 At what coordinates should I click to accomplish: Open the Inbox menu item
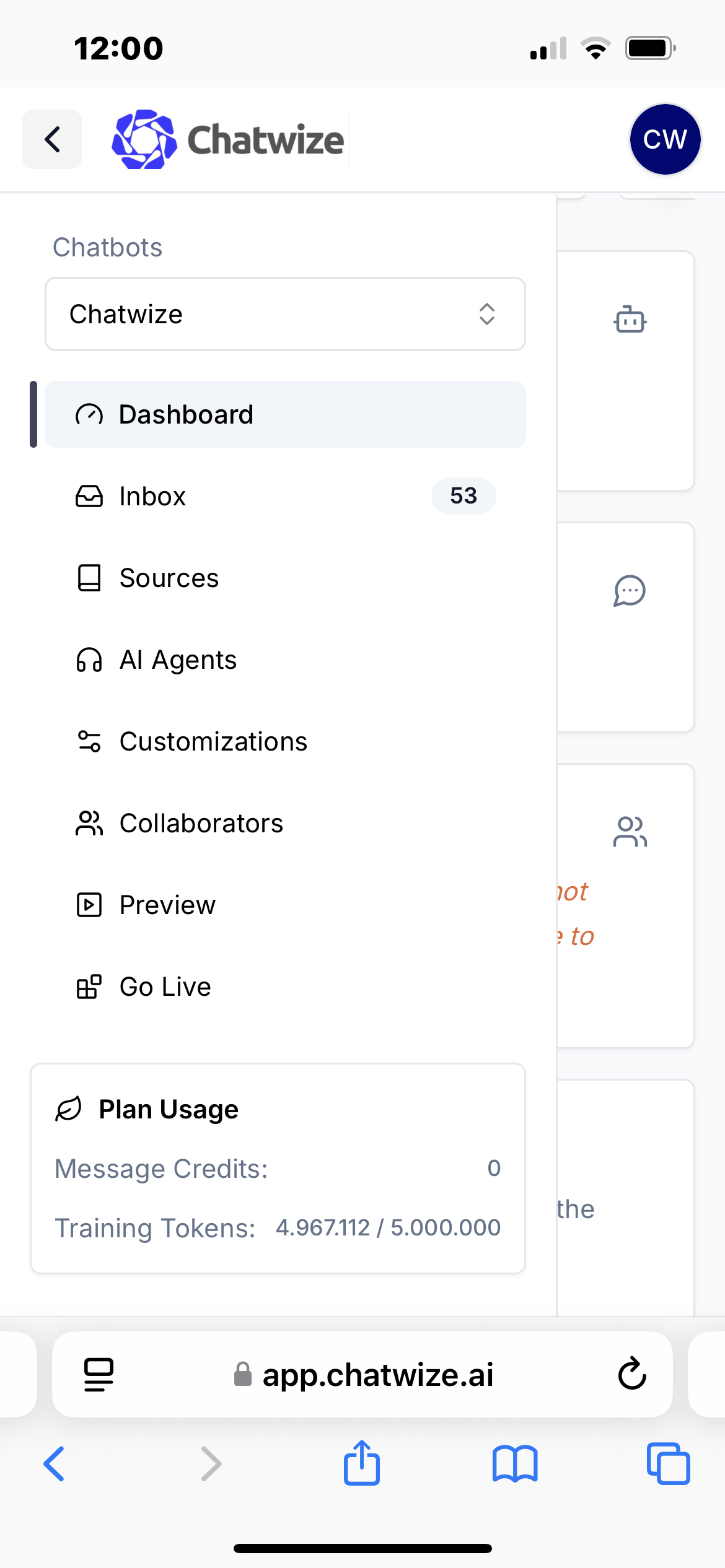pos(285,496)
